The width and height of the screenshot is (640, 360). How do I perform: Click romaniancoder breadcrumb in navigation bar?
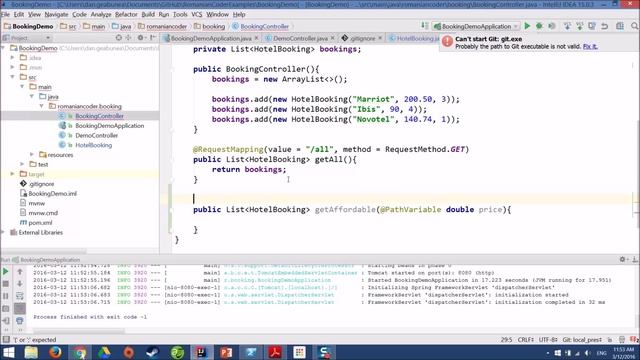click(162, 26)
